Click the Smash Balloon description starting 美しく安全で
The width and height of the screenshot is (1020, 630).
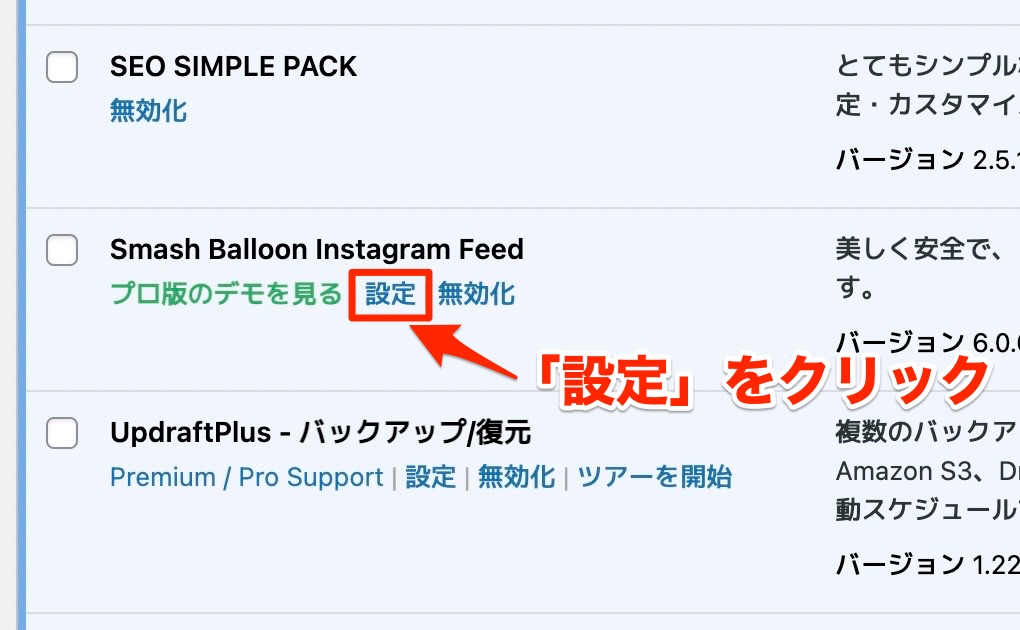click(928, 267)
